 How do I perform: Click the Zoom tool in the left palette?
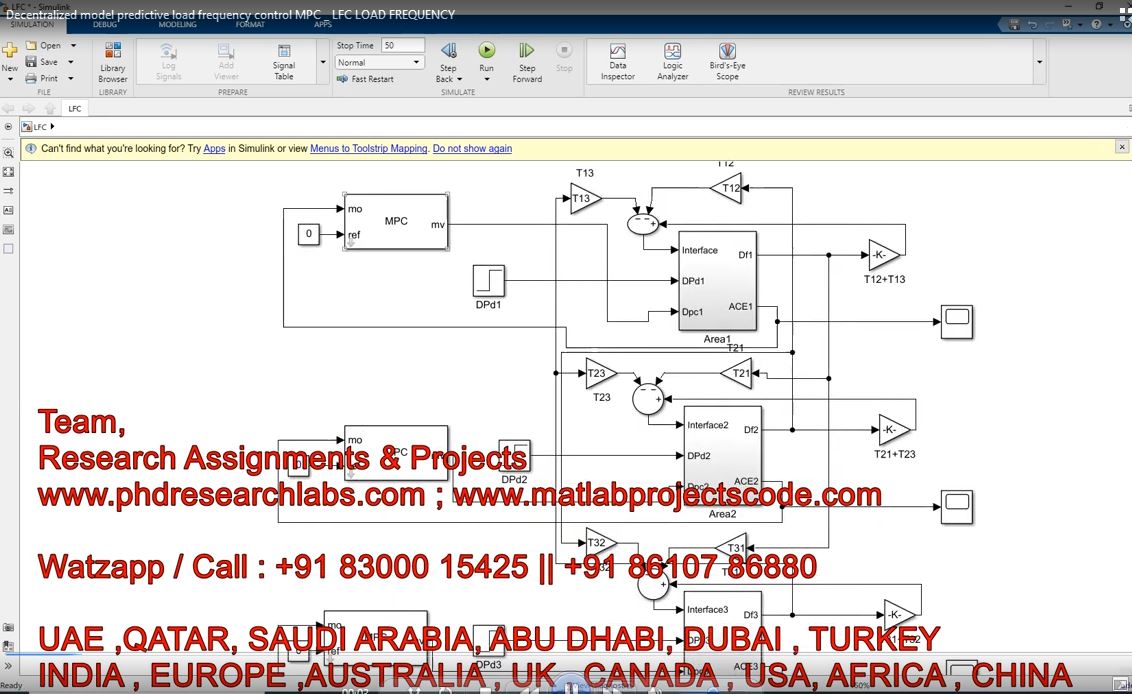click(9, 153)
